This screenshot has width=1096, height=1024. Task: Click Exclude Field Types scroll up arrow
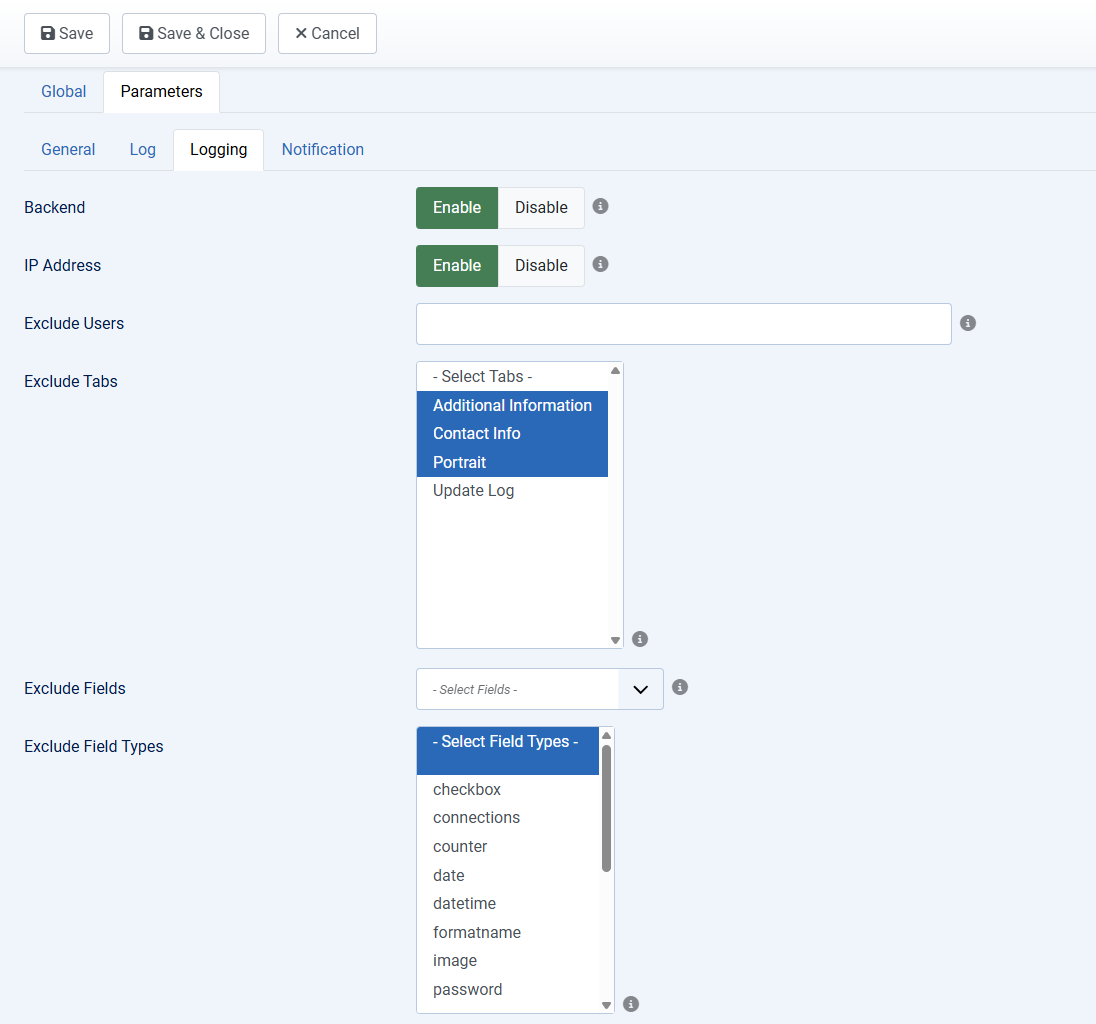coord(607,735)
